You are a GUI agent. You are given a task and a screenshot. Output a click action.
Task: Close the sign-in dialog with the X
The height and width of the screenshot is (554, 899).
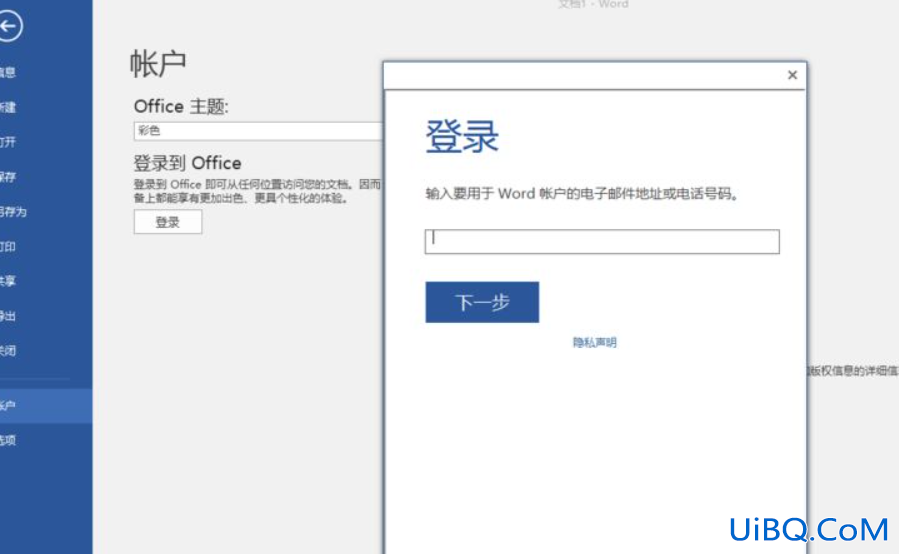pos(792,75)
